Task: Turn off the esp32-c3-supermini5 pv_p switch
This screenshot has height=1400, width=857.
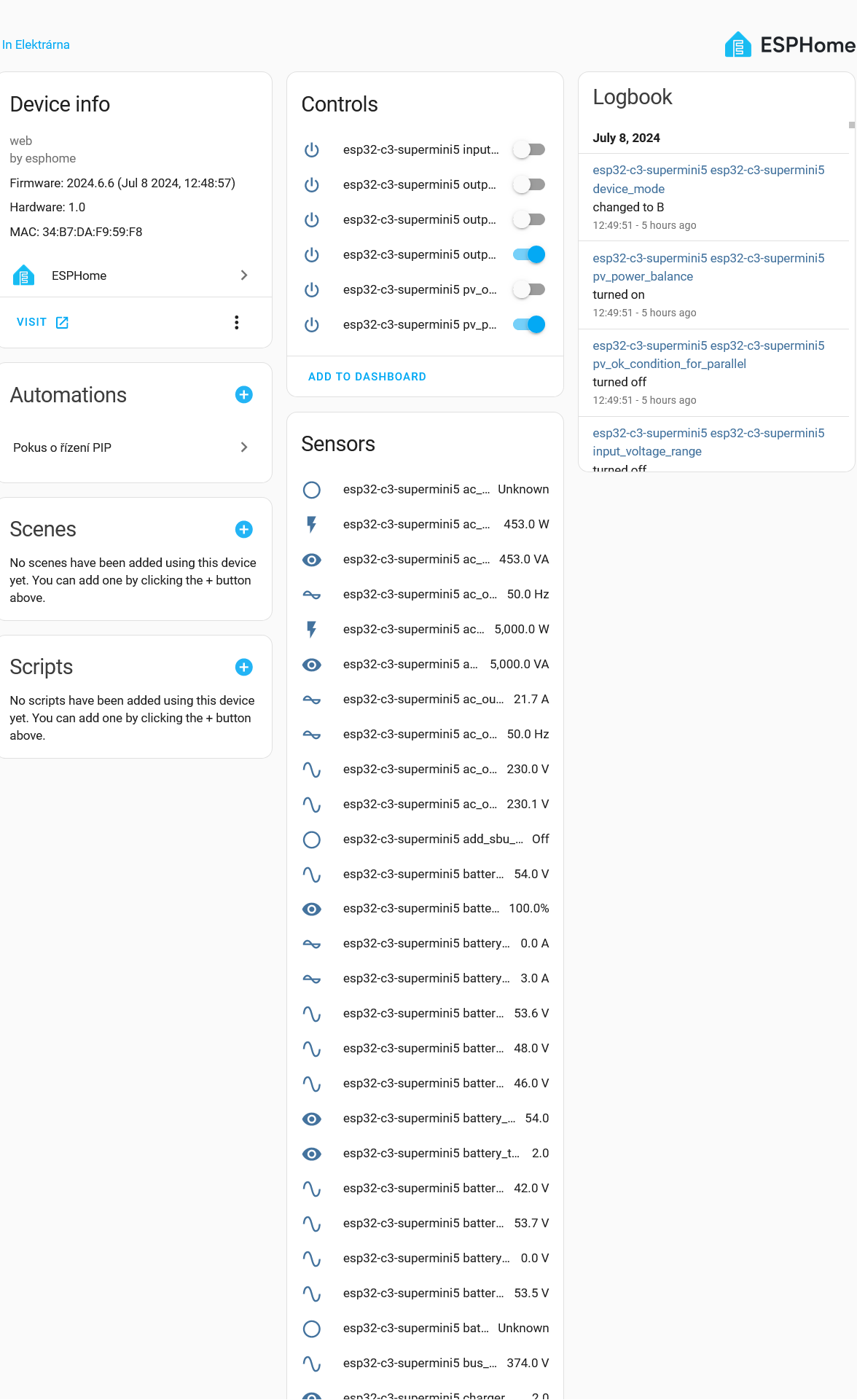Action: click(529, 325)
